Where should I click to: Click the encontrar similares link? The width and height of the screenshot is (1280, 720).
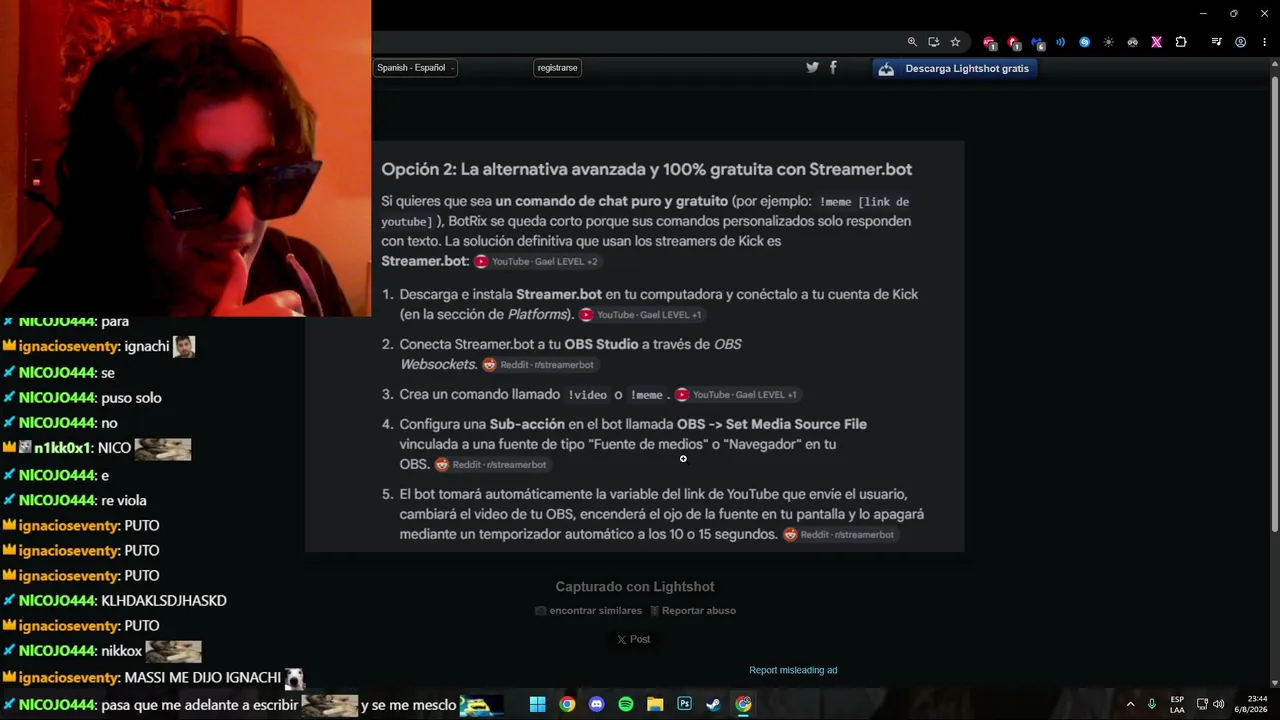[588, 610]
